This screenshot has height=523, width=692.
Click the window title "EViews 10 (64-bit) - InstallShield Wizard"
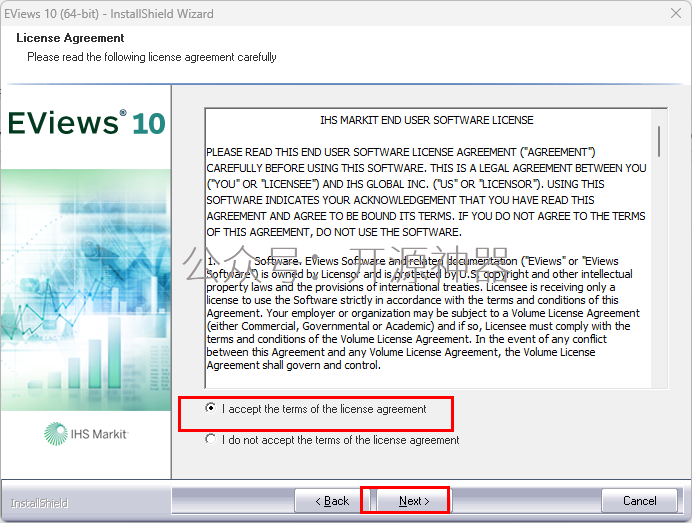[x=109, y=14]
